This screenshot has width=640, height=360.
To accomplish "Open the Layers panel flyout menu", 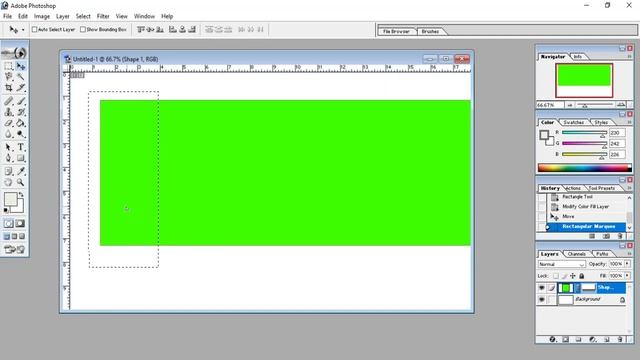I will [629, 254].
